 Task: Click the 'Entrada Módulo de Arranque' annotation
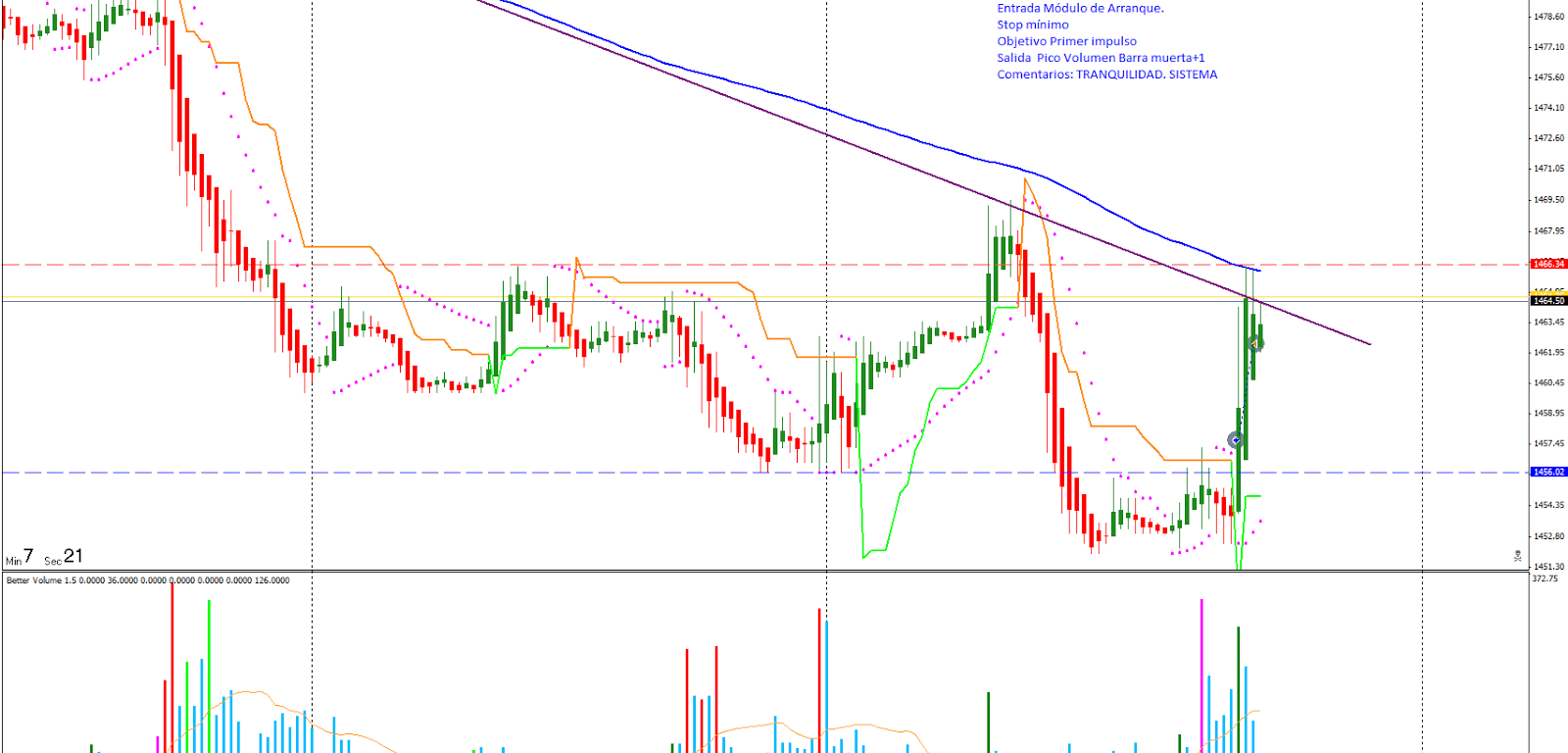[x=1080, y=8]
